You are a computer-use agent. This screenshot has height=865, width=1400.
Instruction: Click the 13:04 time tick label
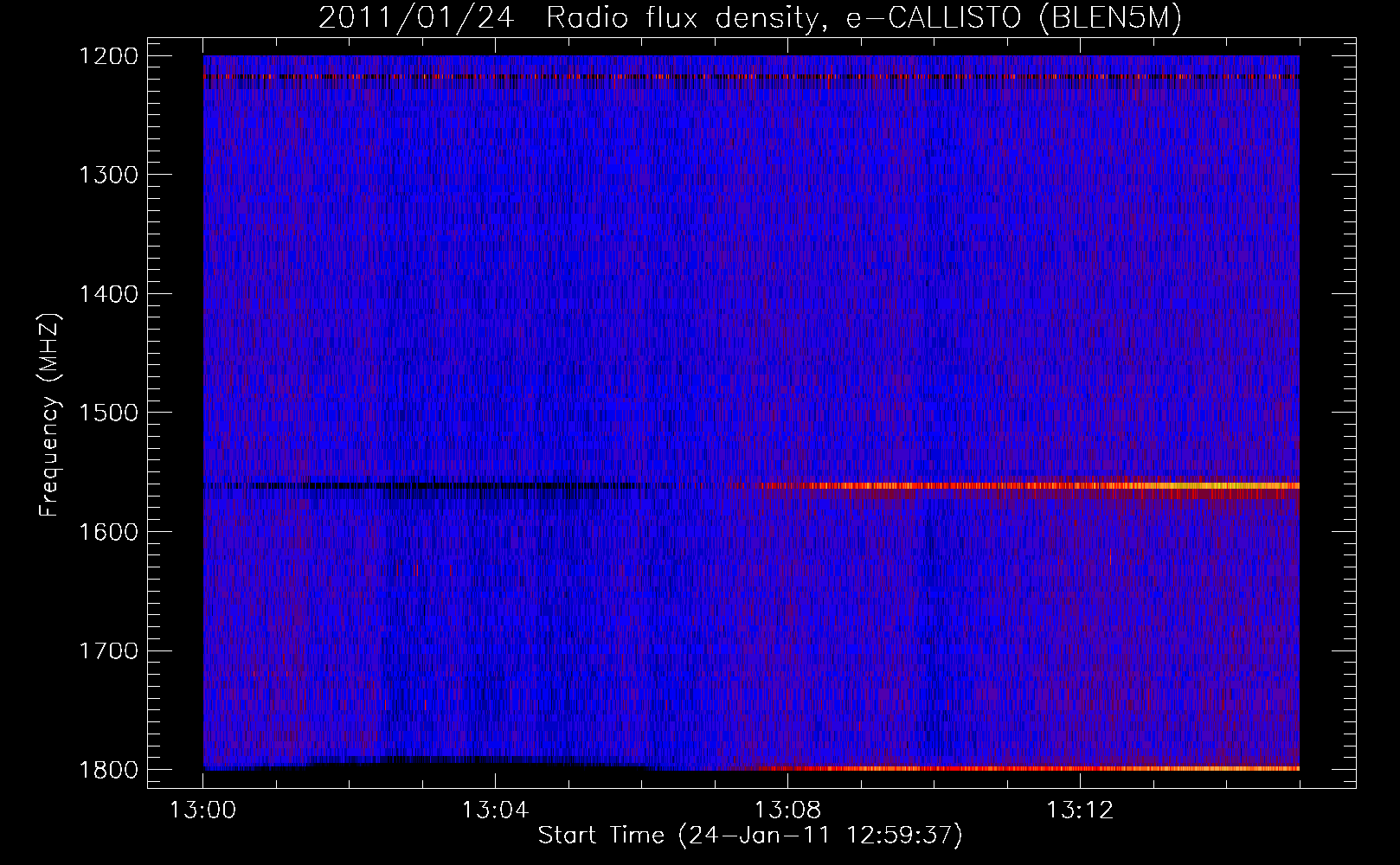pos(495,811)
